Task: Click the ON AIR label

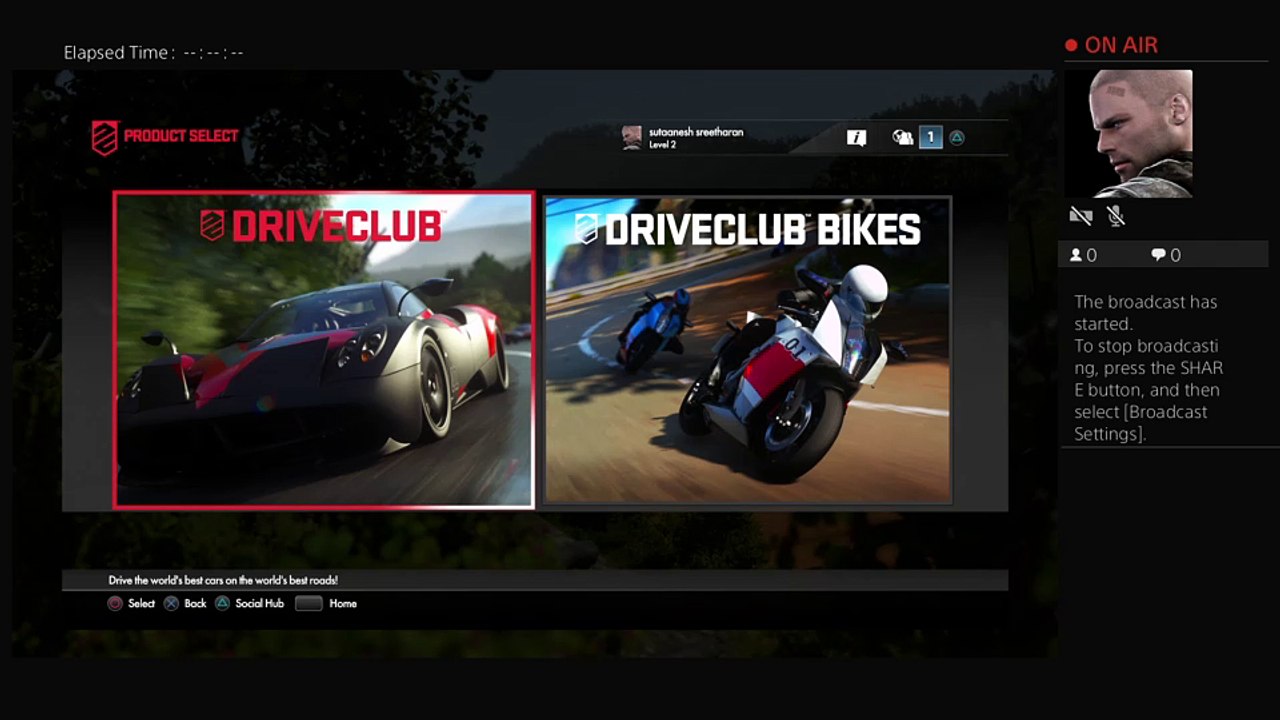Action: 1121,45
